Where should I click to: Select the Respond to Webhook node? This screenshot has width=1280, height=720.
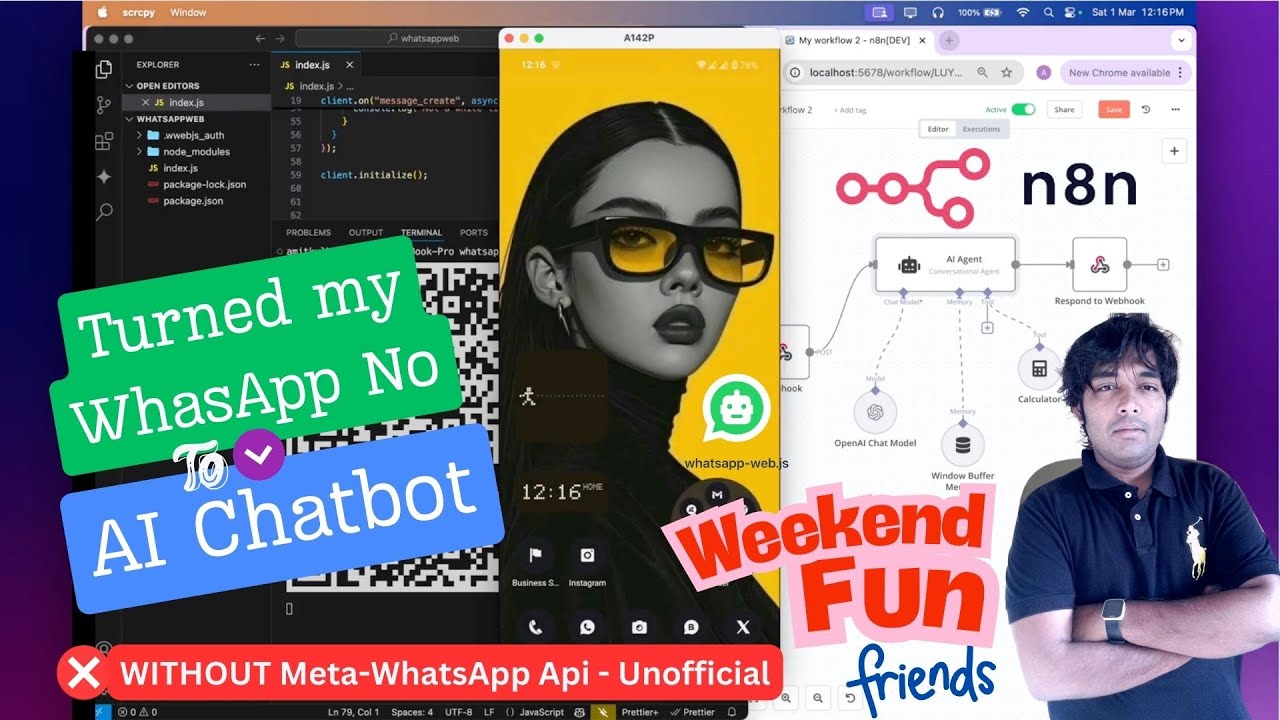point(1099,264)
